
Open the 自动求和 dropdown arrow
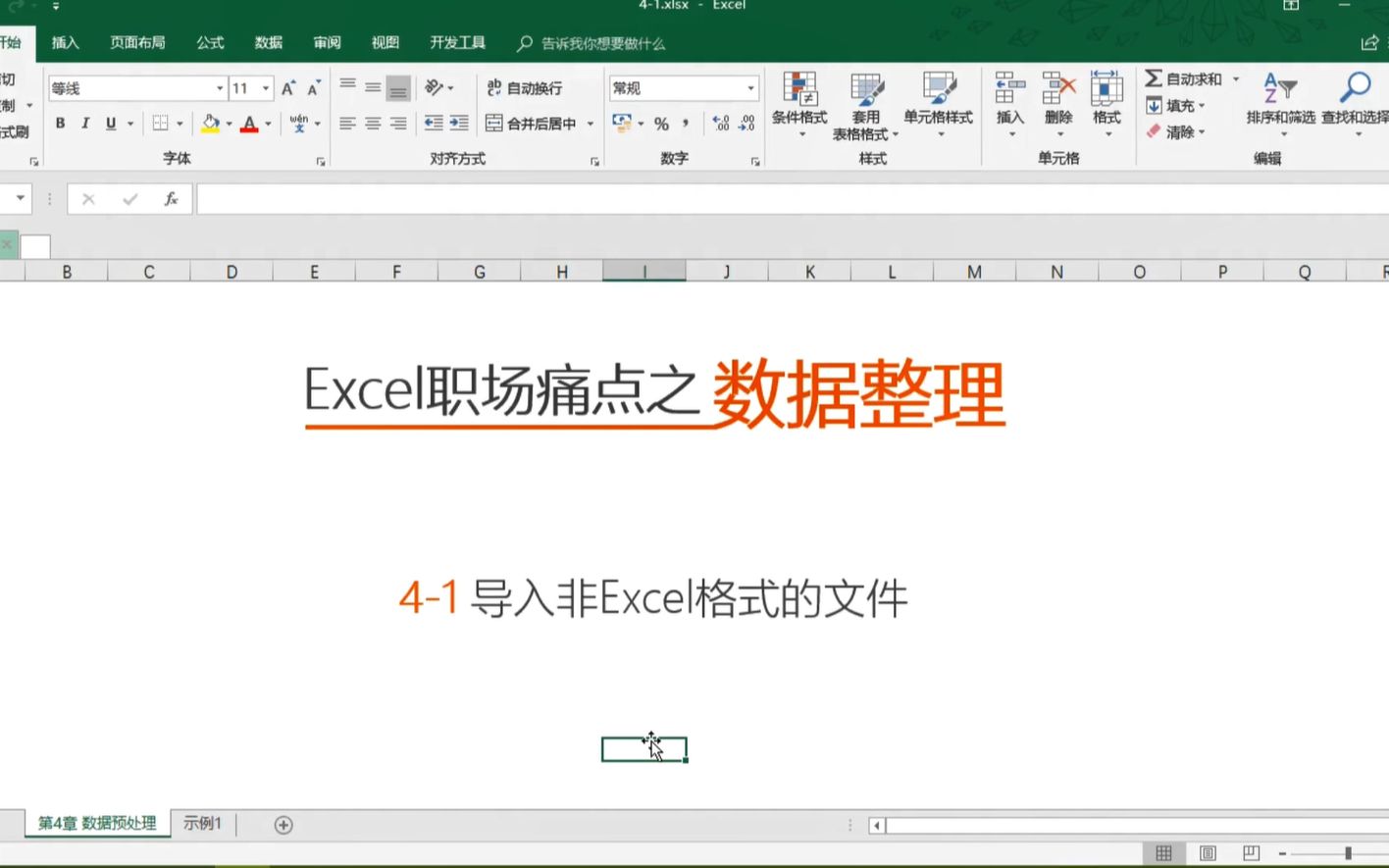click(1236, 78)
